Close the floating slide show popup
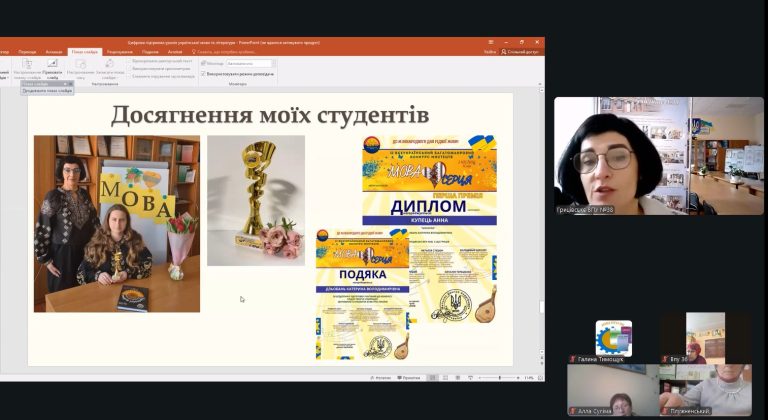Screen dimensions: 768x420 (x=70, y=84)
